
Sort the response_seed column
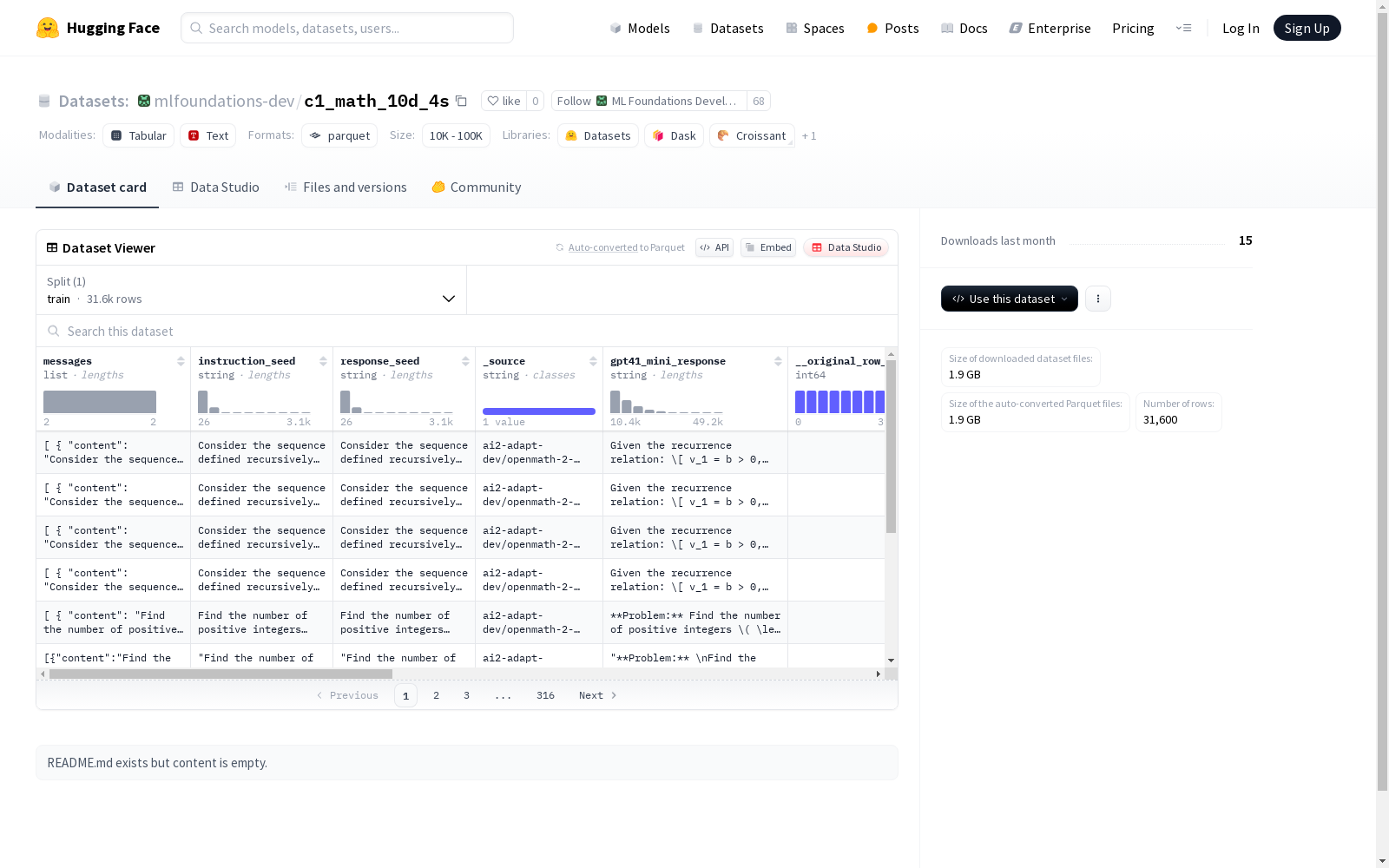465,361
